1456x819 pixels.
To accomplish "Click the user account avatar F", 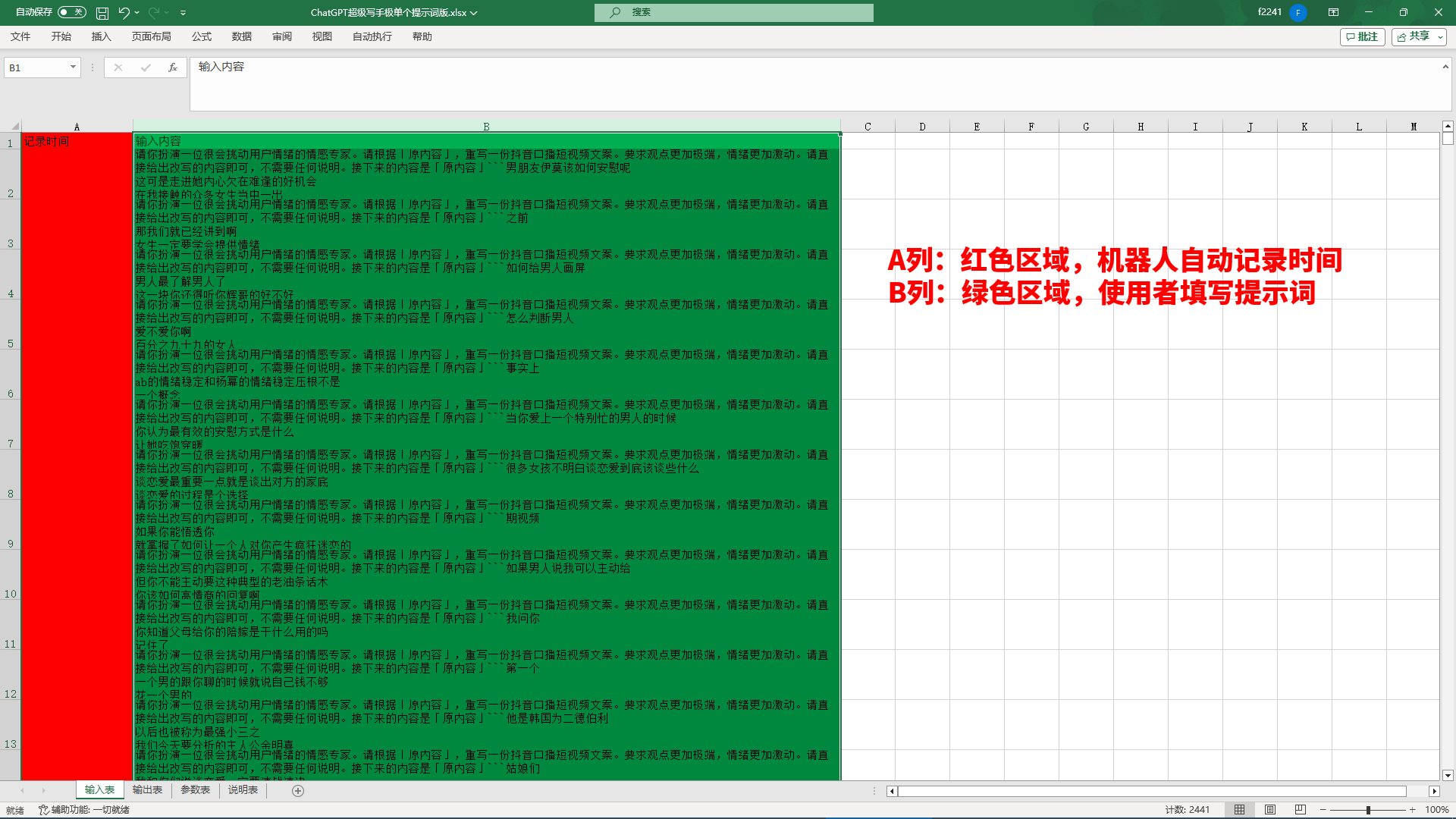I will [x=1298, y=12].
